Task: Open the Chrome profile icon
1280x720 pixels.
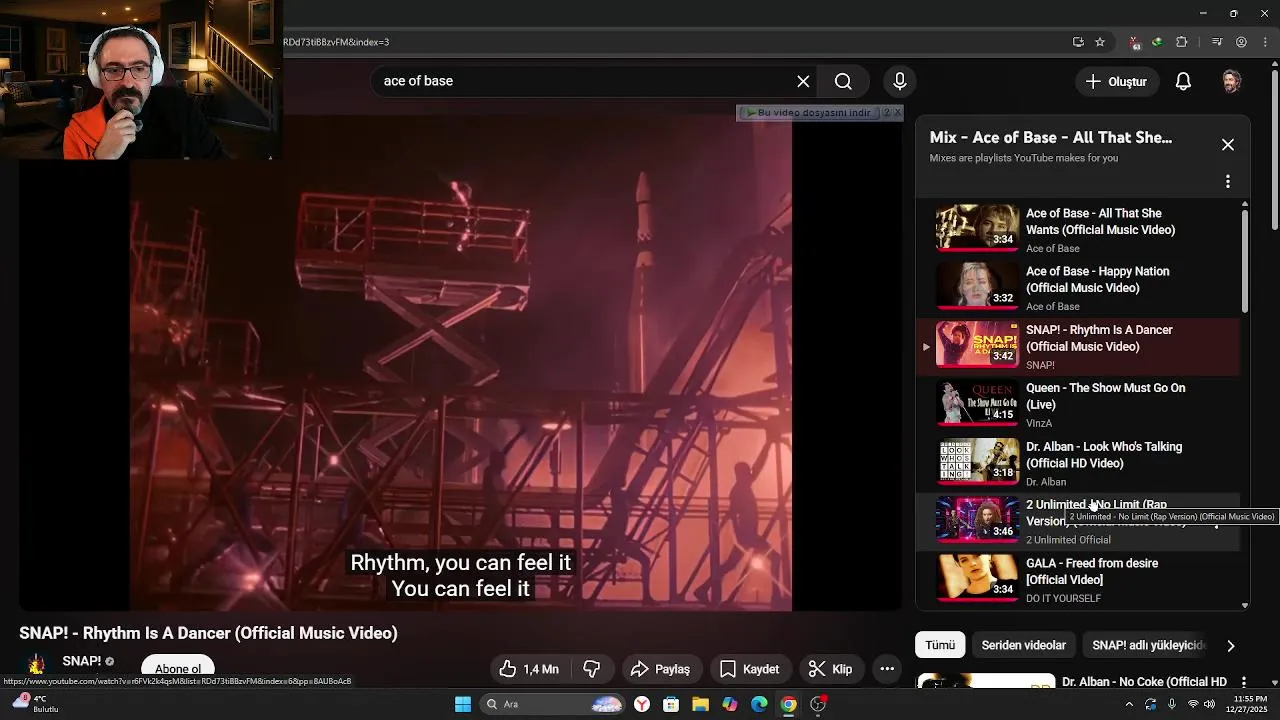Action: coord(1241,42)
